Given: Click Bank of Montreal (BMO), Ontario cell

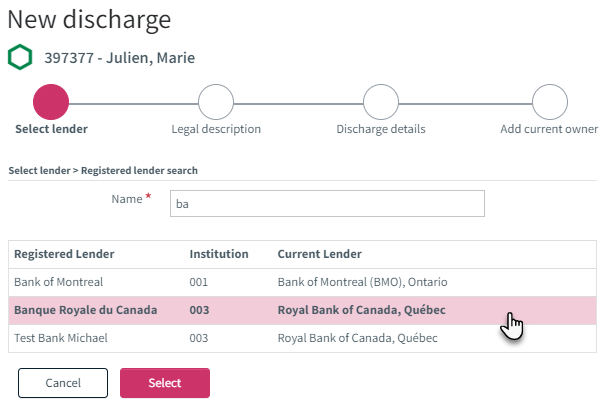Looking at the screenshot, I should click(362, 282).
